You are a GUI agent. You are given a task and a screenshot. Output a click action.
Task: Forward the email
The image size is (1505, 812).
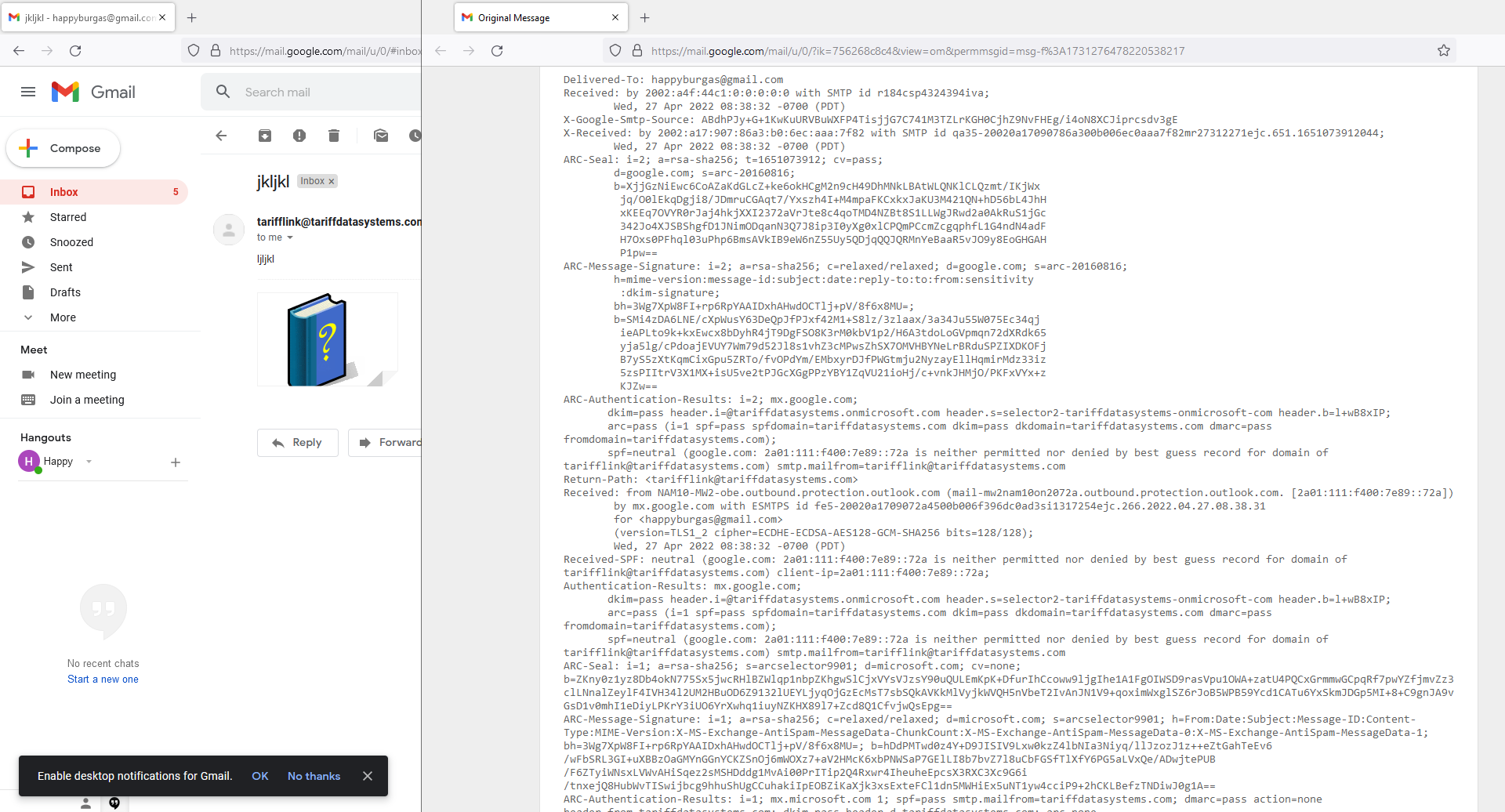click(x=386, y=443)
